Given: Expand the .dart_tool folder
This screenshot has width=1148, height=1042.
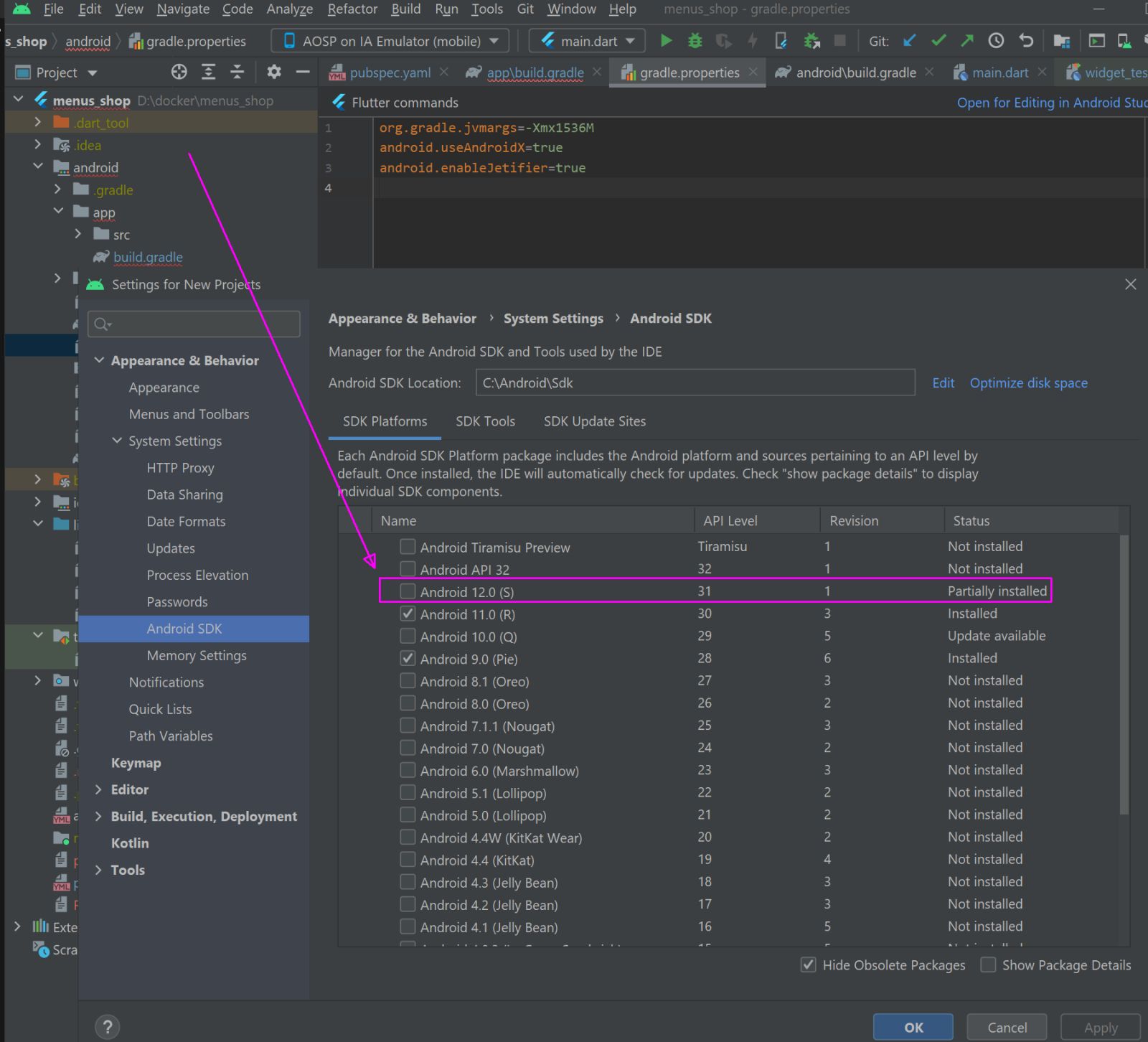Looking at the screenshot, I should 38,122.
